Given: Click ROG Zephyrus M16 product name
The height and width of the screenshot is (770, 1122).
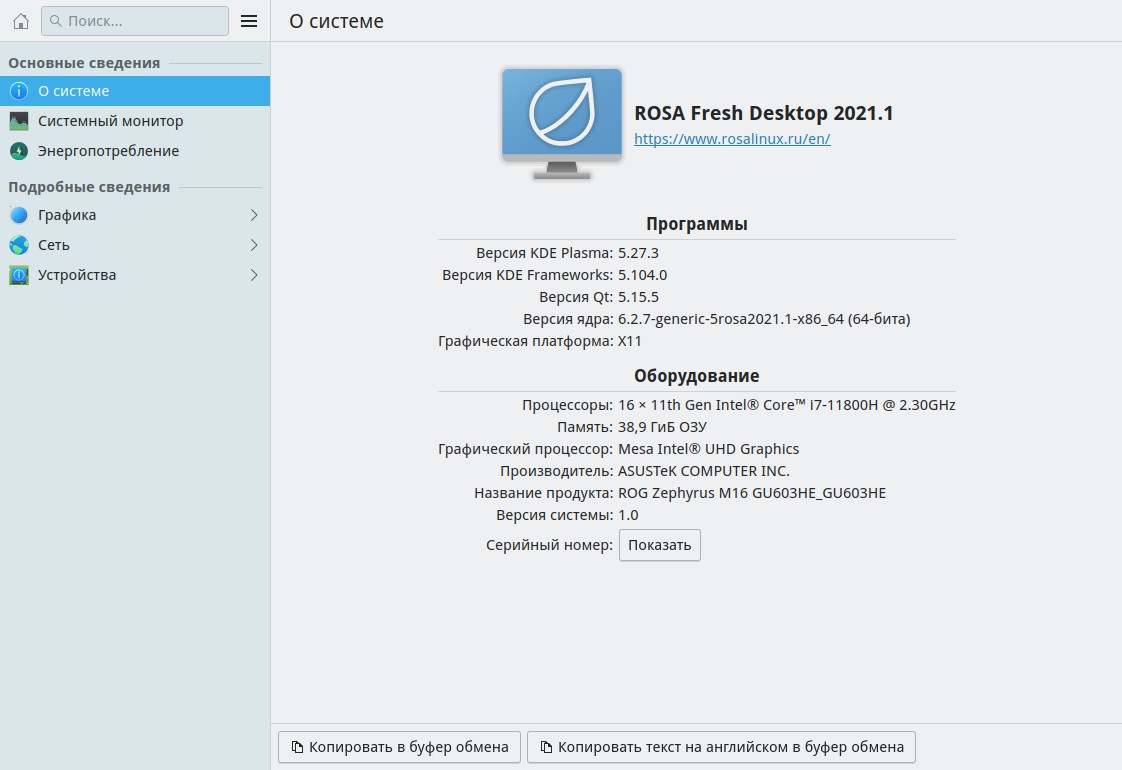Looking at the screenshot, I should point(752,493).
